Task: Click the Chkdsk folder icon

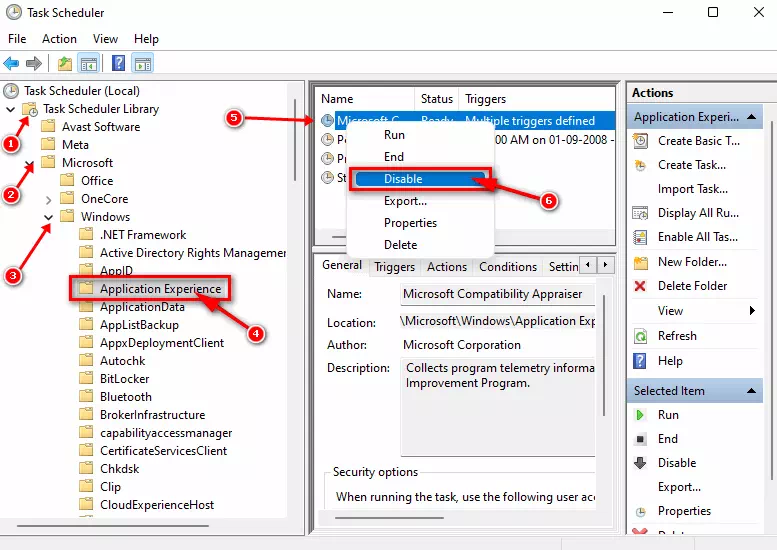Action: [86, 468]
